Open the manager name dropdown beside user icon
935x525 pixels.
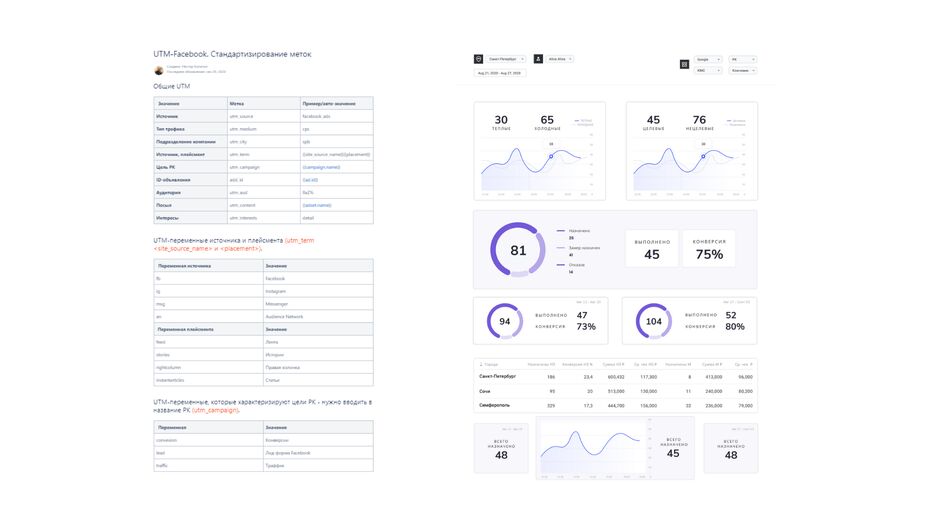560,59
